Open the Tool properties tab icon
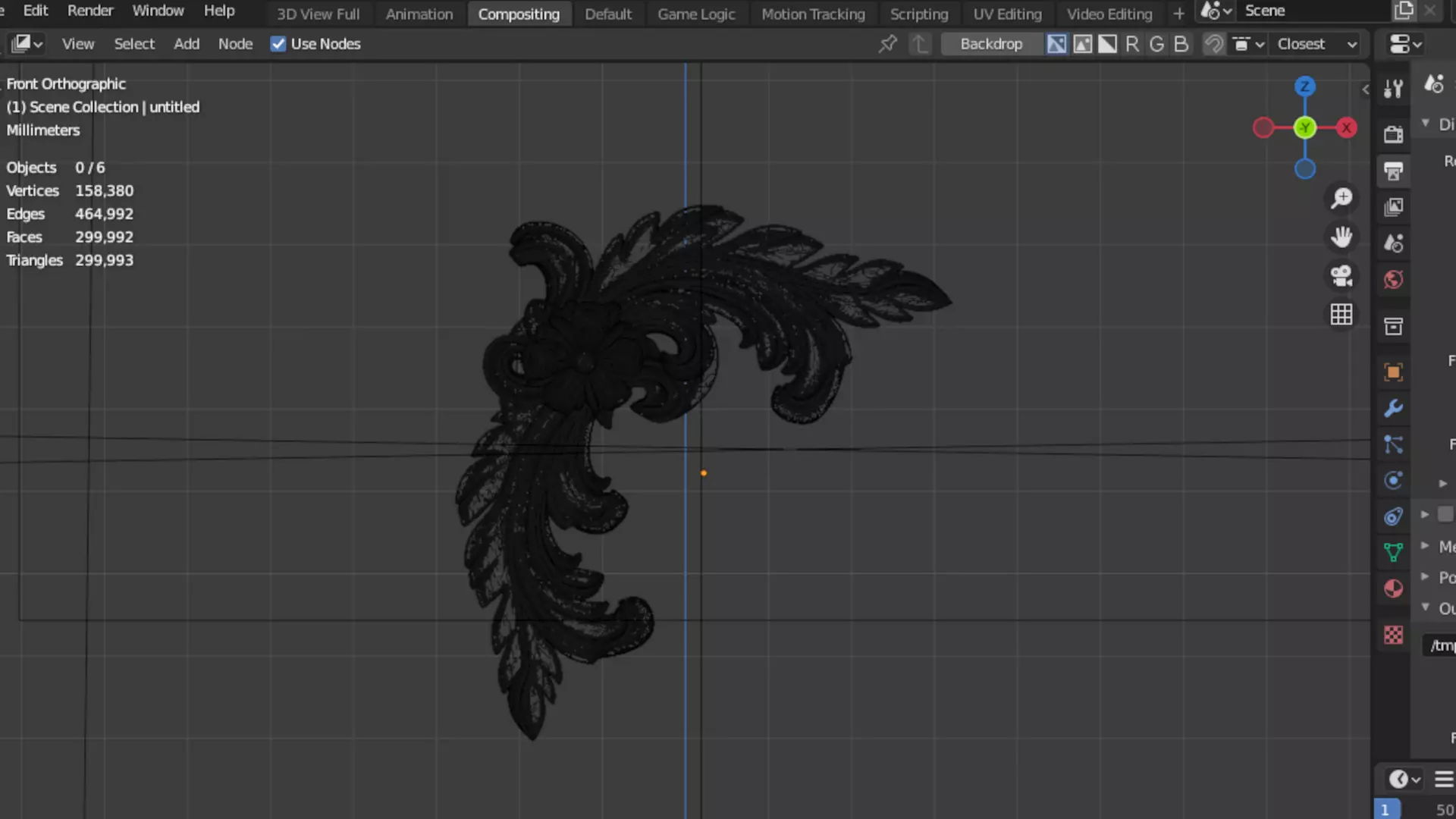The width and height of the screenshot is (1456, 819). pyautogui.click(x=1393, y=89)
